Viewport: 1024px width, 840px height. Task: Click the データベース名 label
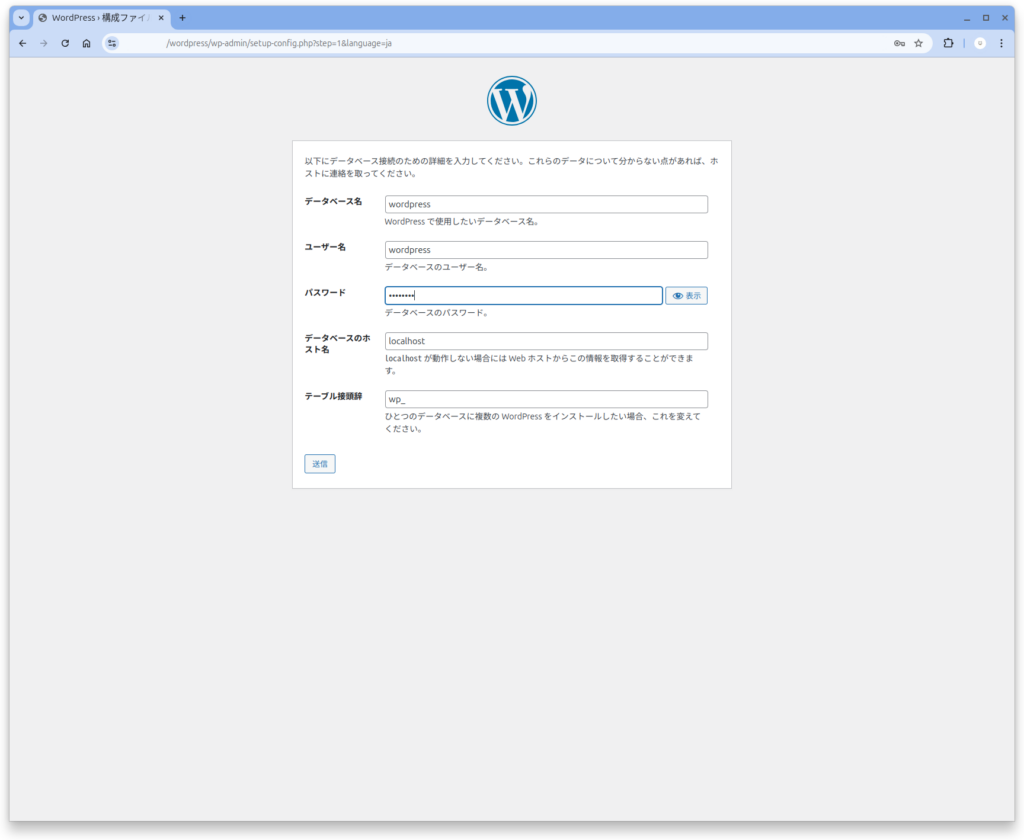click(333, 201)
